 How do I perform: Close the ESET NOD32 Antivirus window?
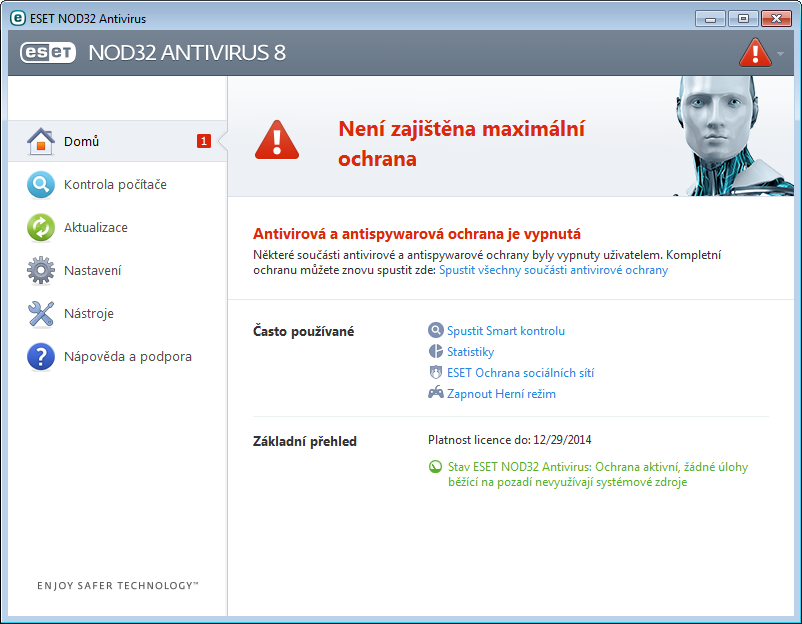[x=776, y=19]
